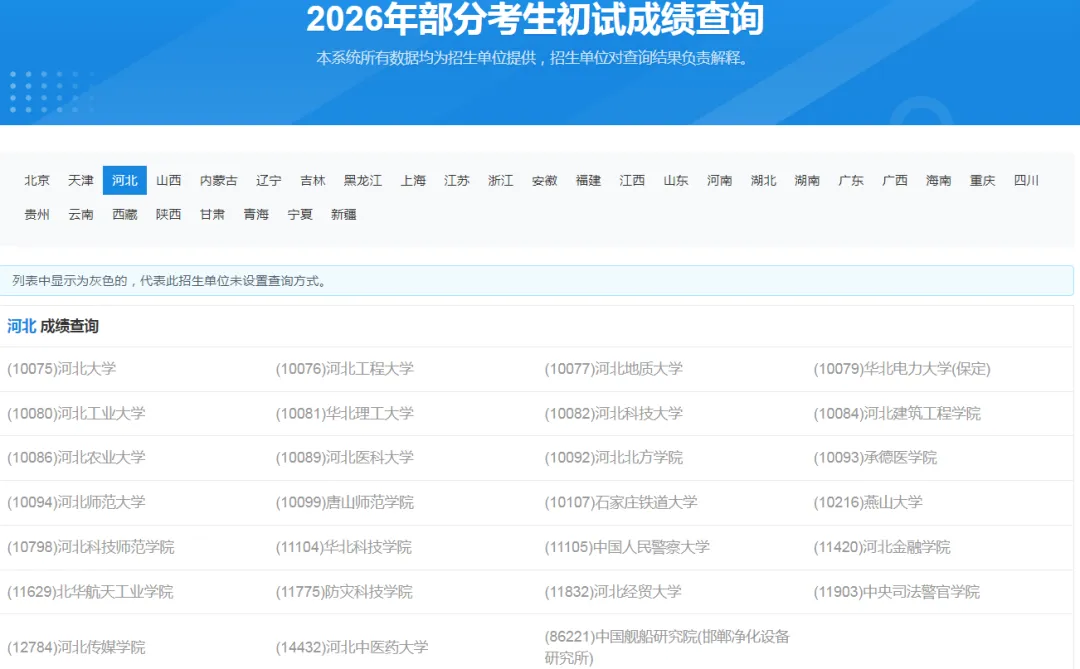This screenshot has width=1080, height=669.
Task: Select the 天津 province tab
Action: coord(81,181)
